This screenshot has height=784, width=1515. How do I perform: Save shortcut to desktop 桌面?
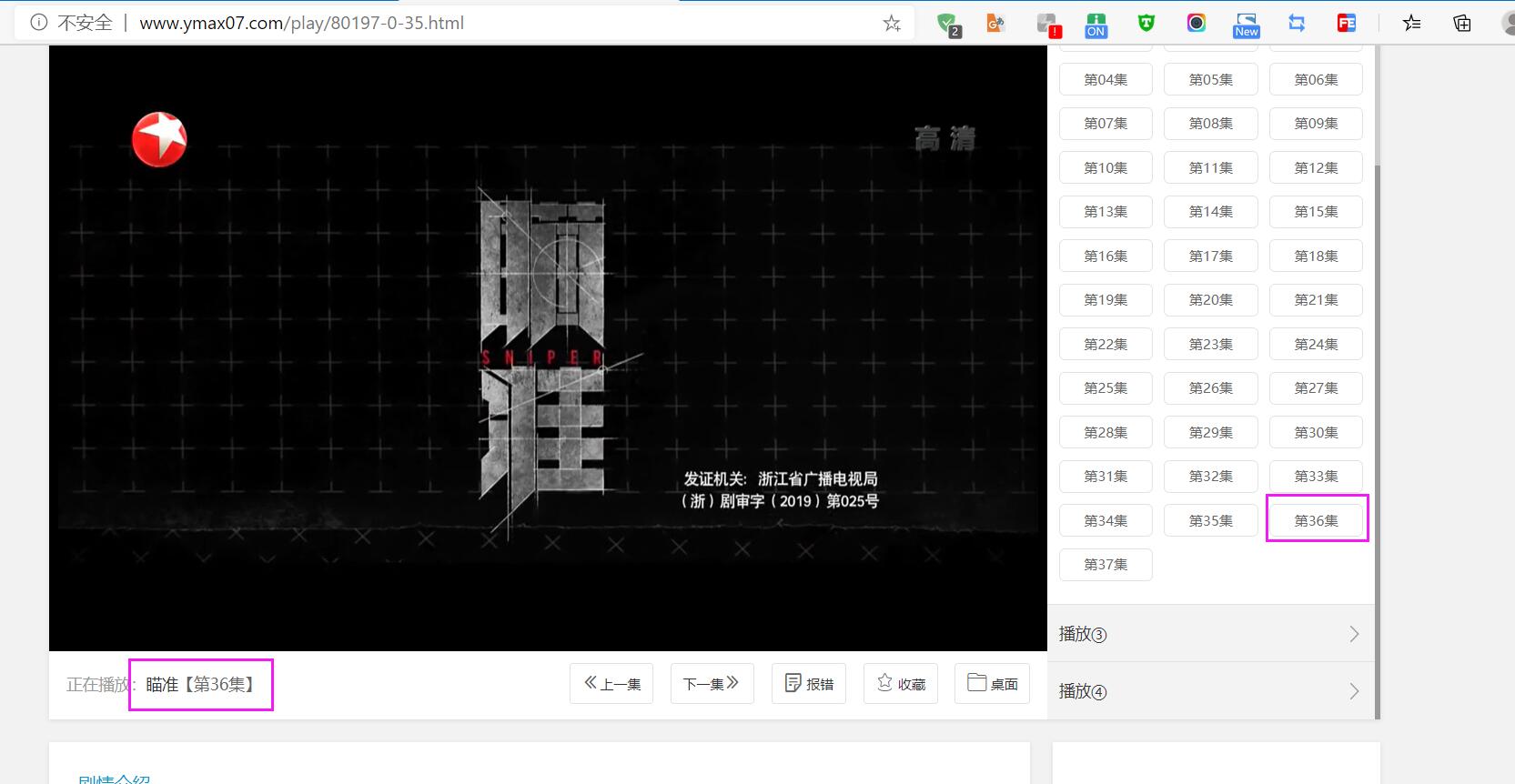click(992, 683)
